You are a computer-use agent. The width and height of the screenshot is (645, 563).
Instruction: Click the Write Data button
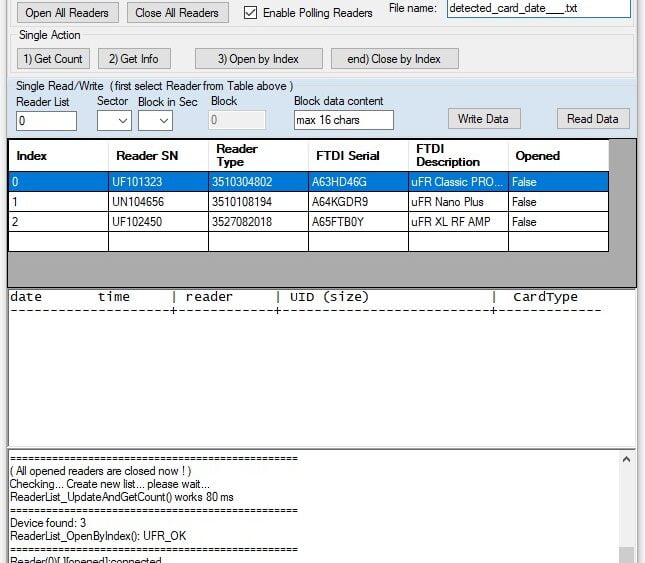coord(484,119)
